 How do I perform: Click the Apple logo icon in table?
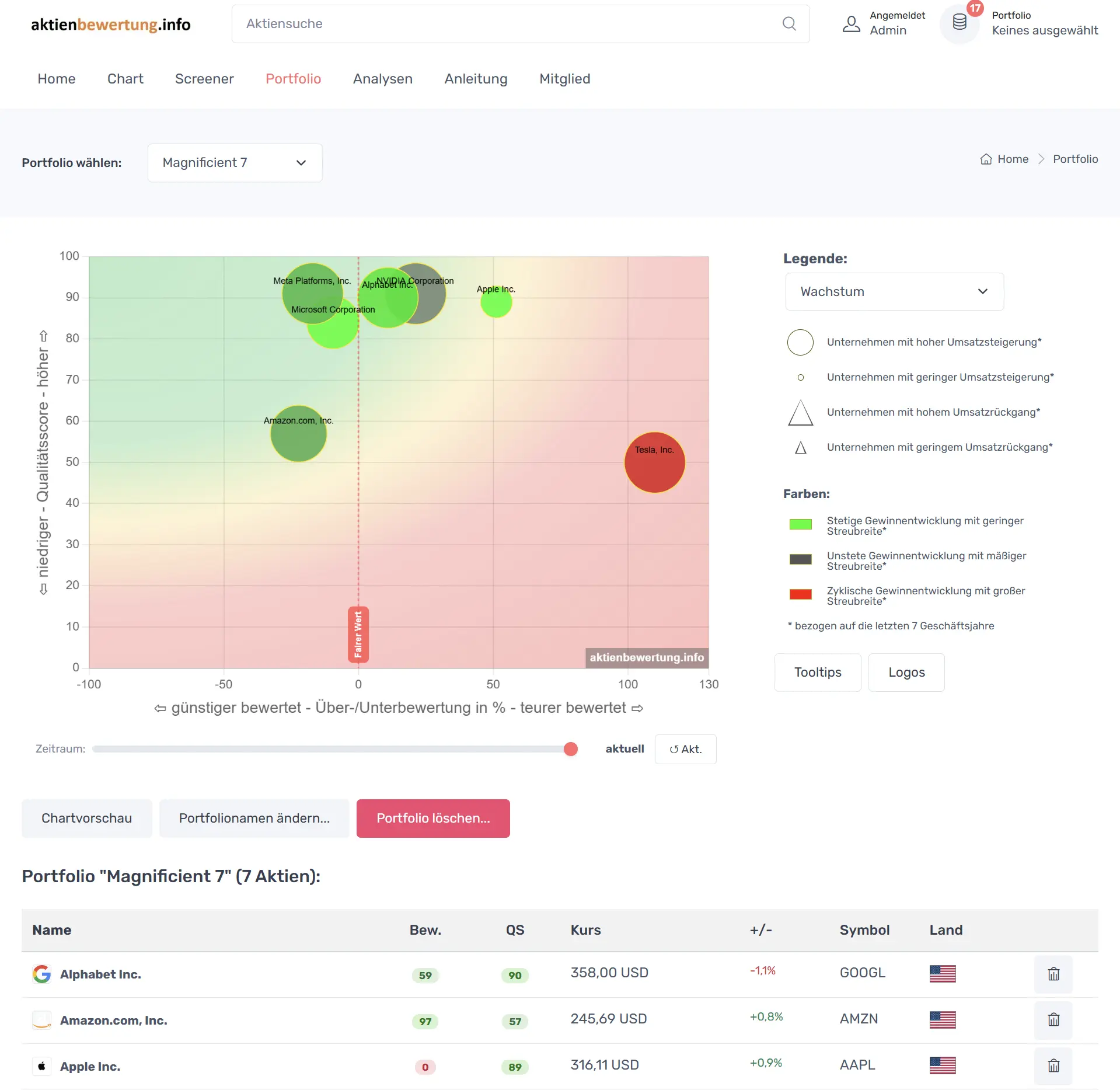[41, 1066]
